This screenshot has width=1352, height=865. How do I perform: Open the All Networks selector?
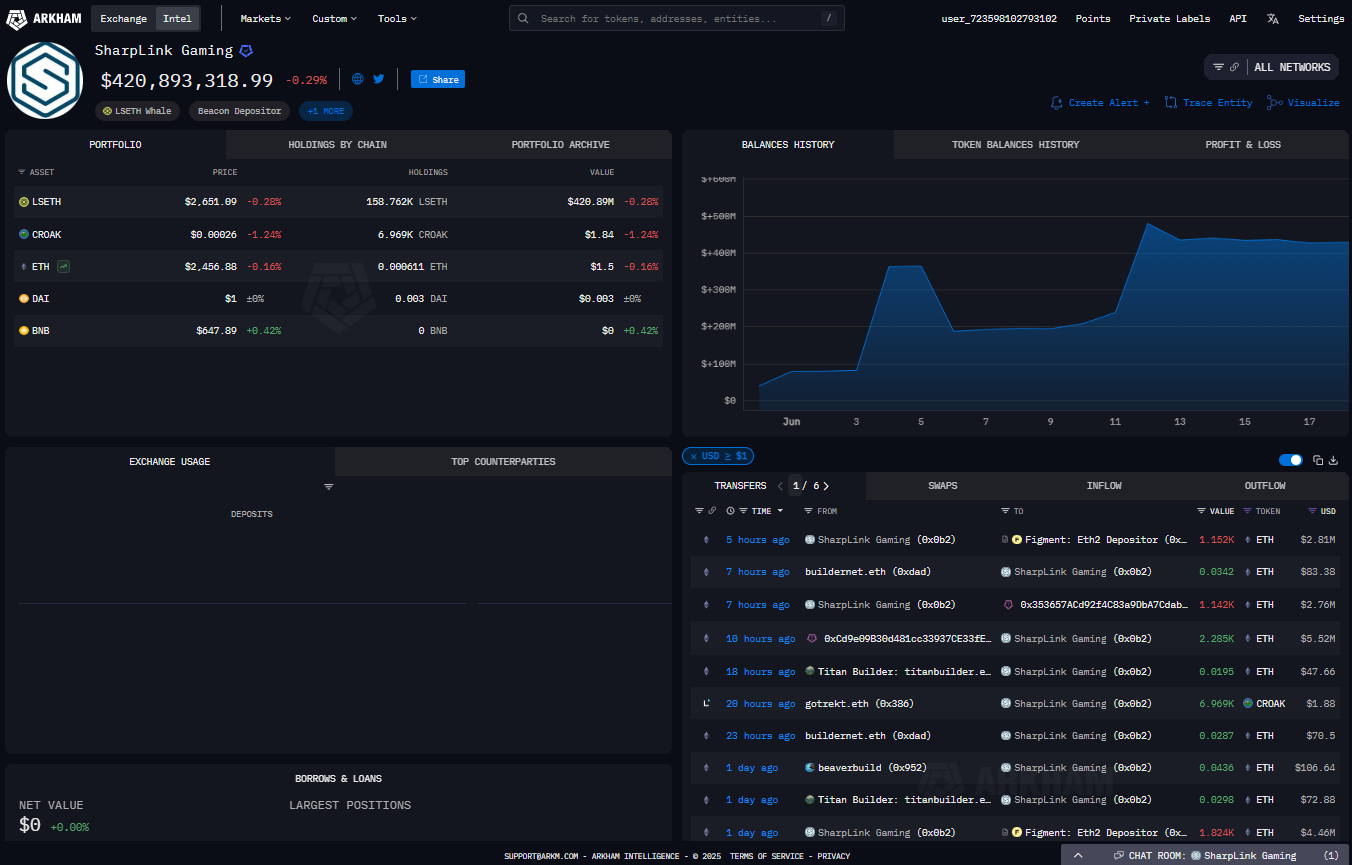pyautogui.click(x=1292, y=67)
